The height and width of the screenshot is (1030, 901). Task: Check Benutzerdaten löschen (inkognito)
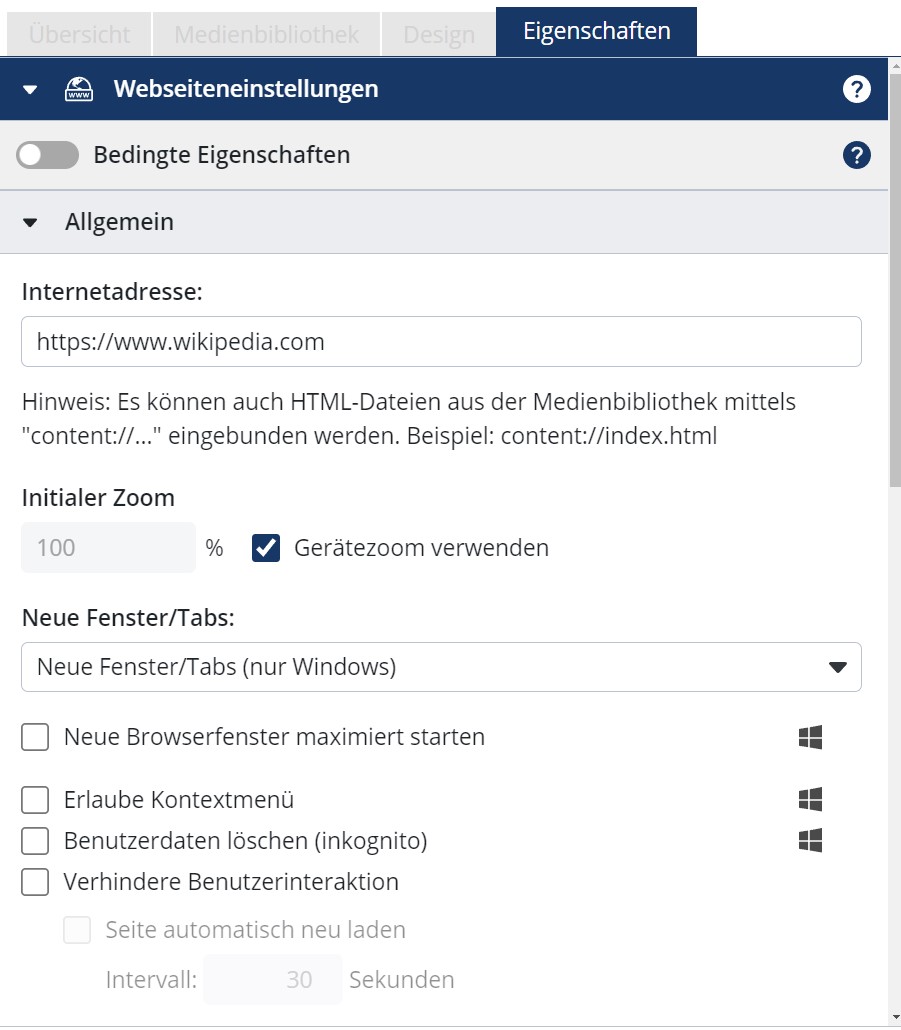click(x=35, y=841)
